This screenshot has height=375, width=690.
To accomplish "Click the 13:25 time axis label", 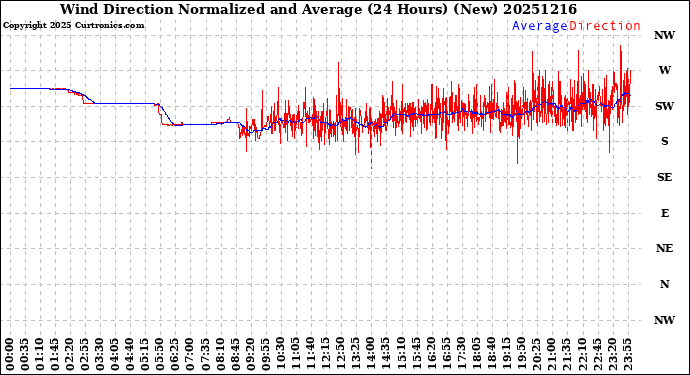I will click(x=356, y=355).
